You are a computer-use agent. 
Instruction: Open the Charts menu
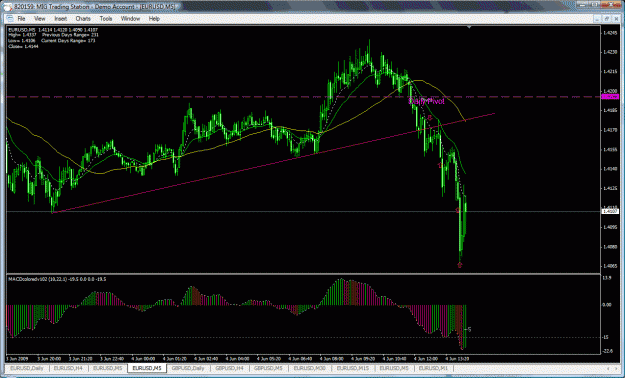[83, 19]
